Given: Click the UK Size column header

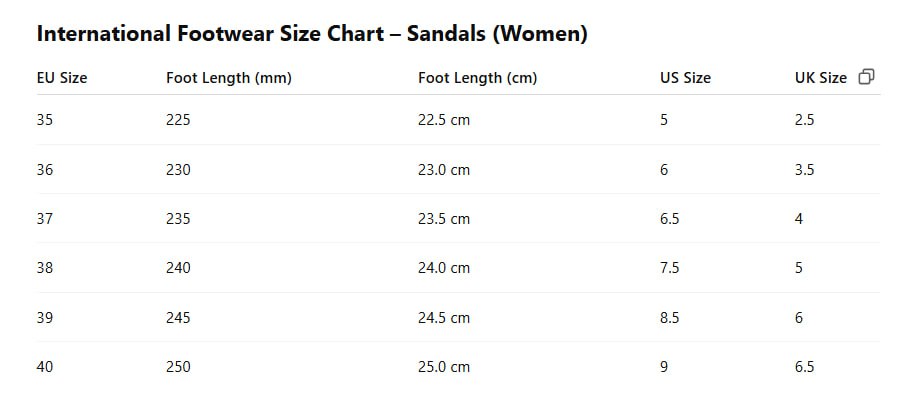Looking at the screenshot, I should [x=821, y=78].
